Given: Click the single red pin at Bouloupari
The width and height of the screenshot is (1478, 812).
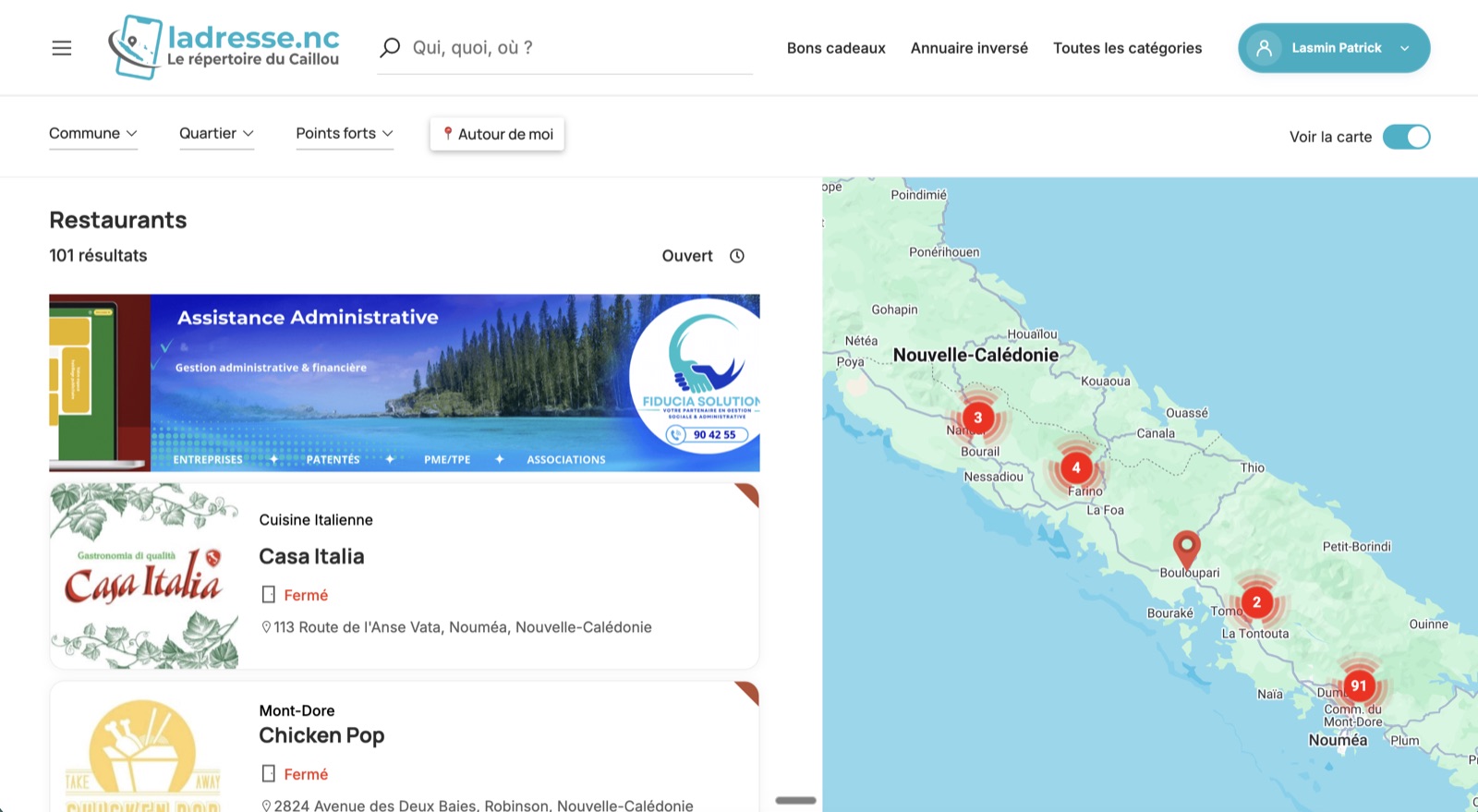Looking at the screenshot, I should point(1186,549).
